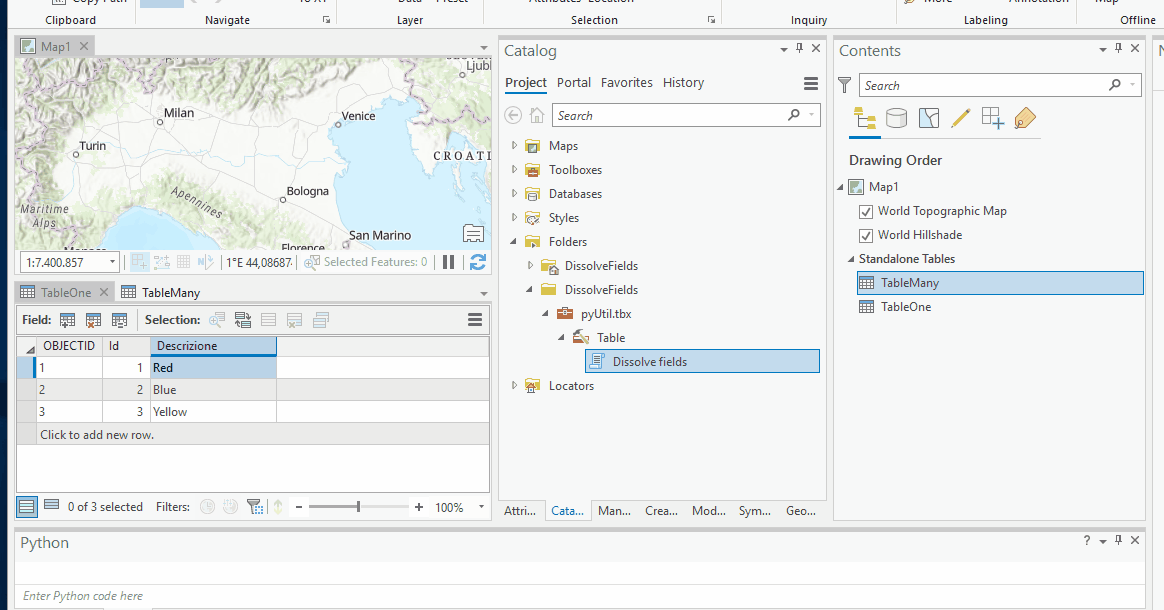Expand the Locators node in Catalog
Image resolution: width=1164 pixels, height=610 pixels.
514,385
